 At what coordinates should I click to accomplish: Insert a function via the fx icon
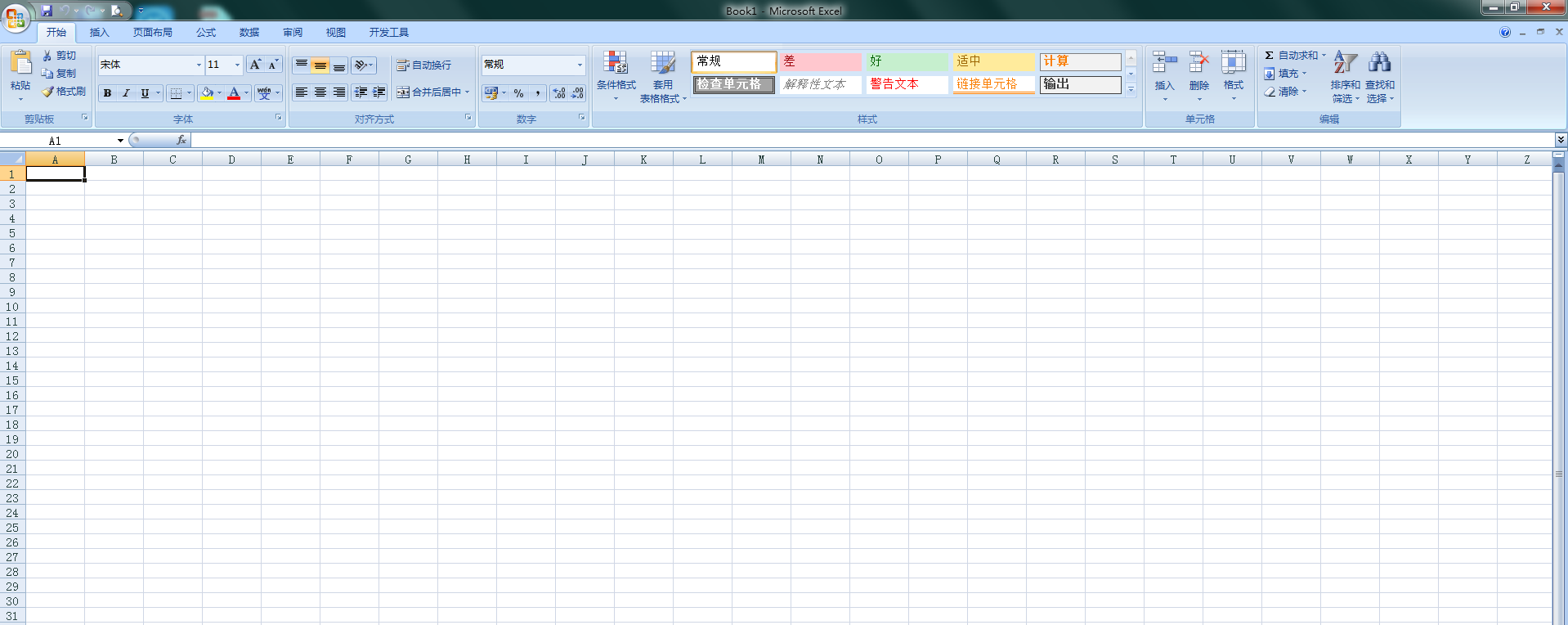tap(181, 141)
